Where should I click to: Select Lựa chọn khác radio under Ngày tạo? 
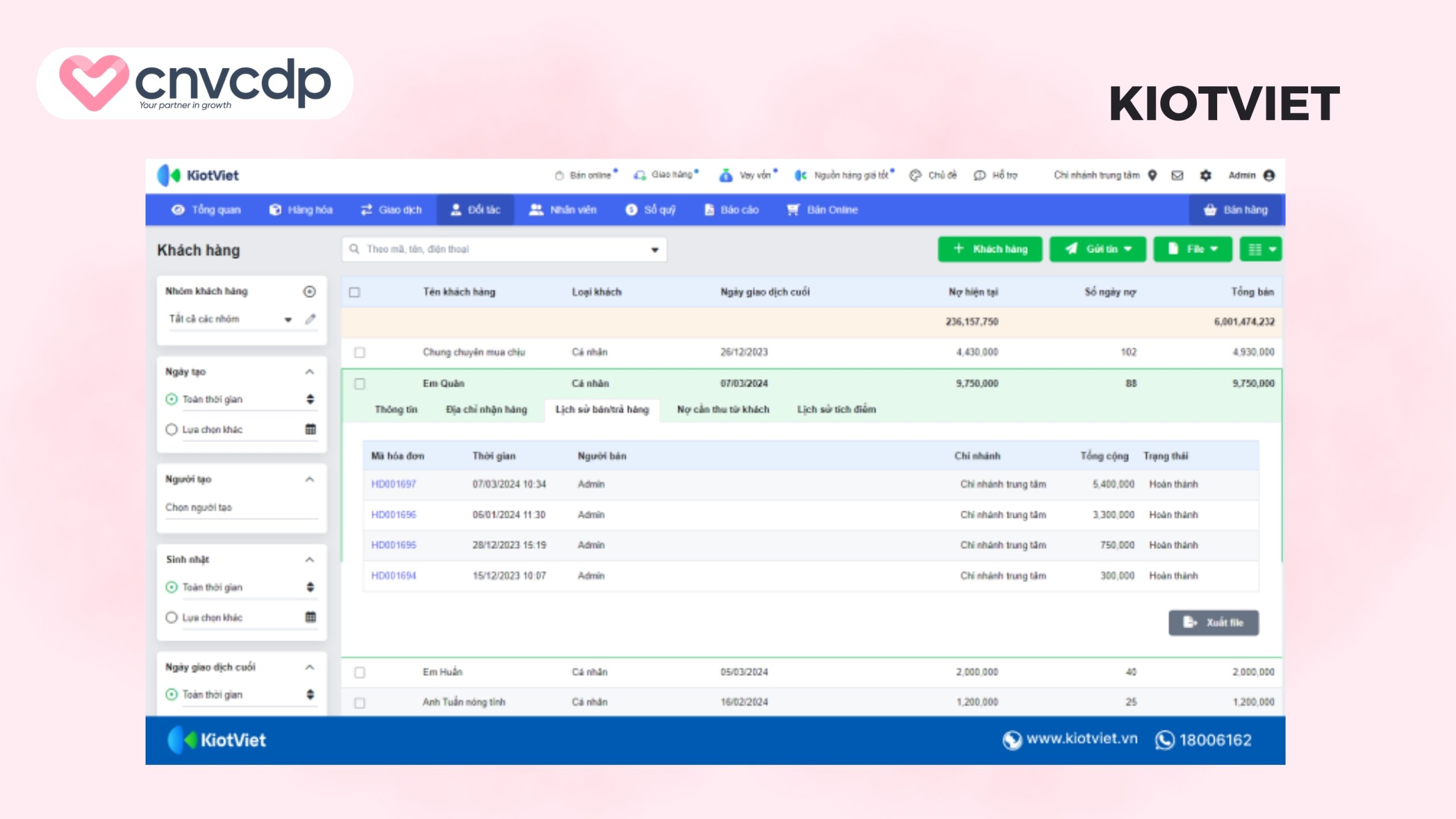tap(172, 429)
